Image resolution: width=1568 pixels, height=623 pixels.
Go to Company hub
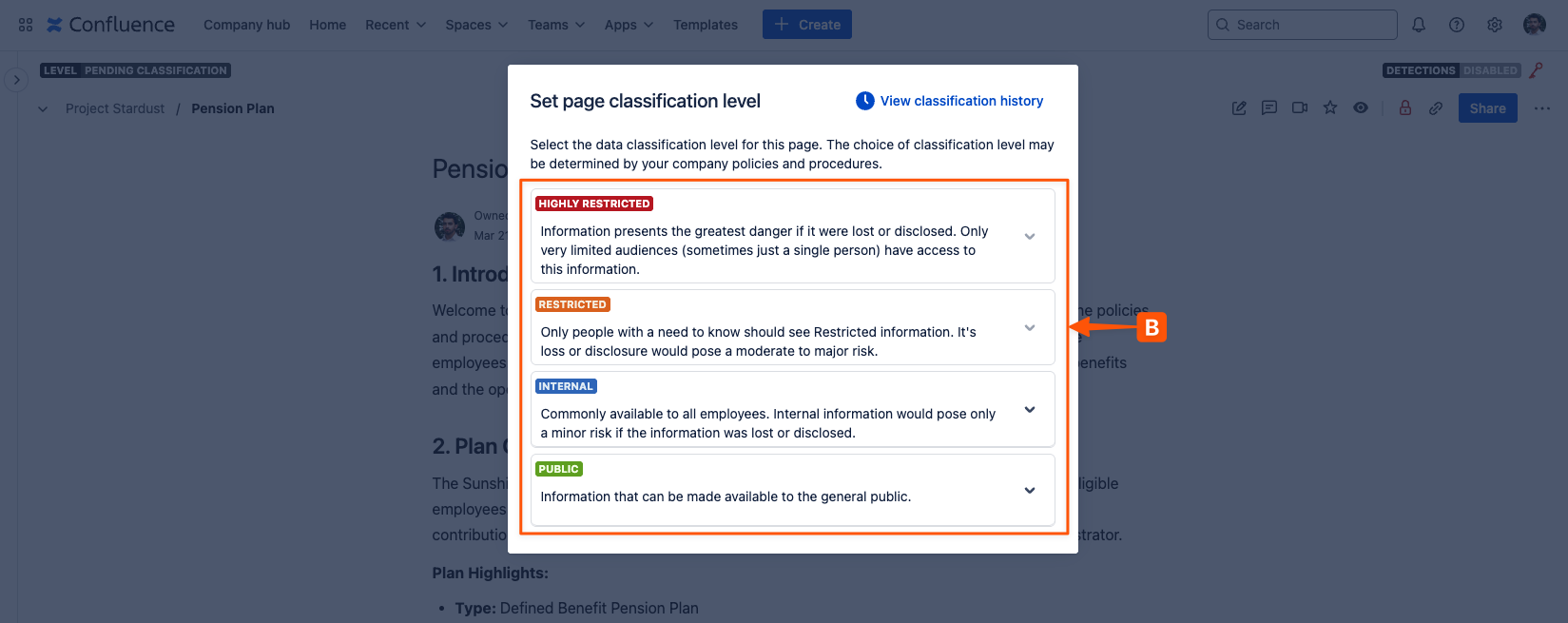click(x=246, y=25)
